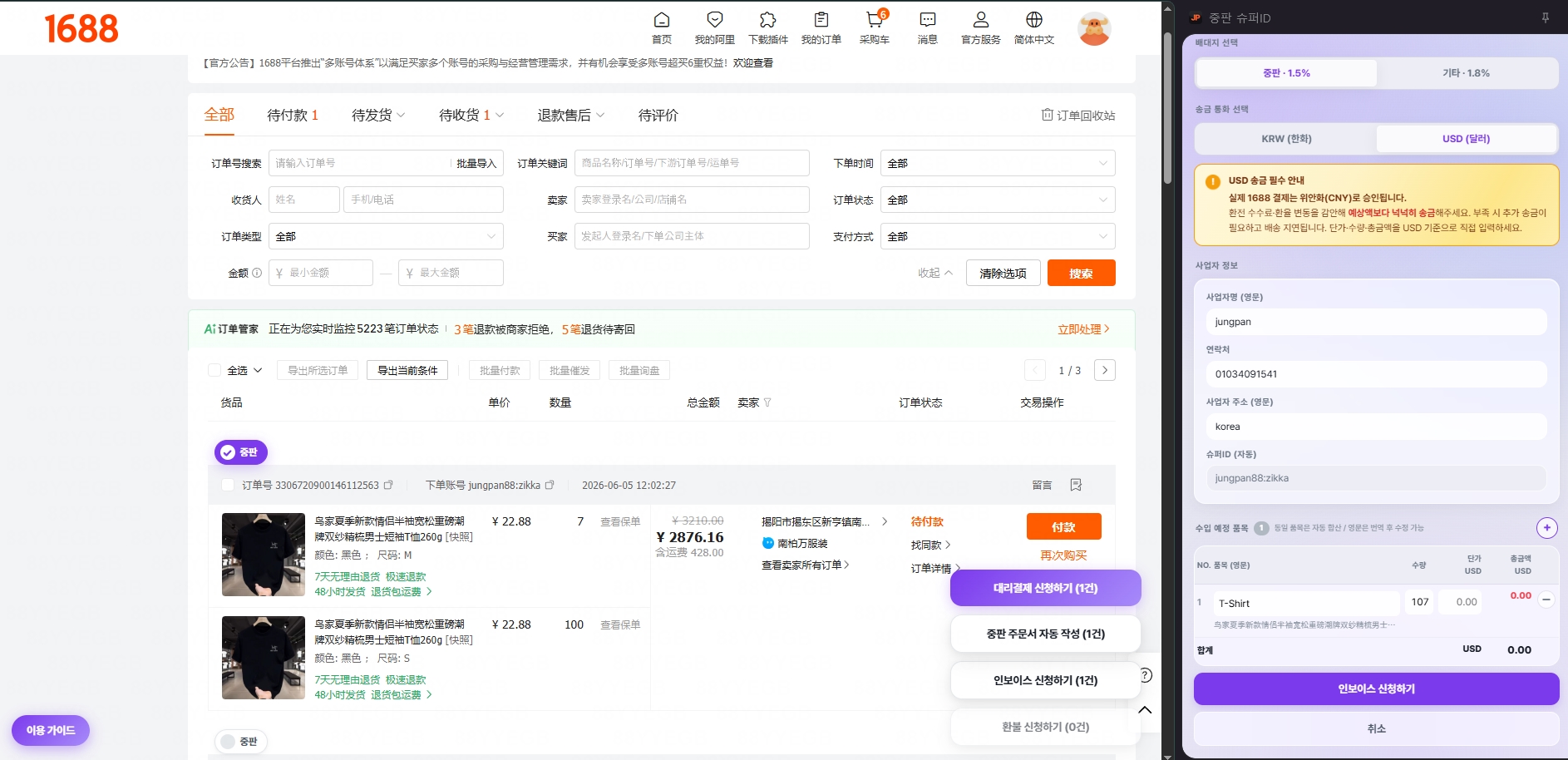Viewport: 1568px width, 760px height.
Task: Open the user avatar profile picture
Action: coord(1094,29)
